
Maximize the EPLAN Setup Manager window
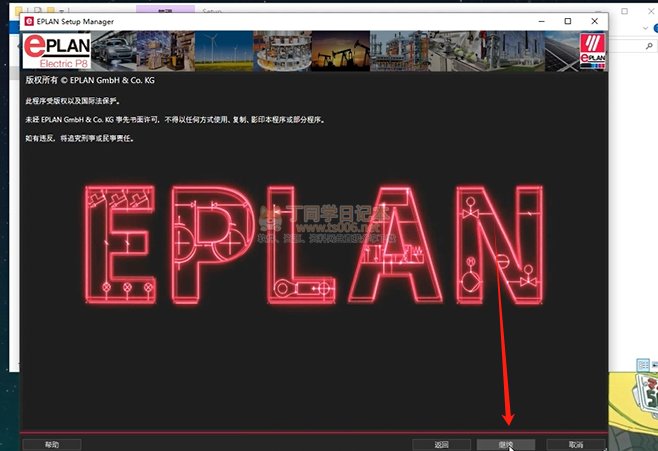pos(568,21)
